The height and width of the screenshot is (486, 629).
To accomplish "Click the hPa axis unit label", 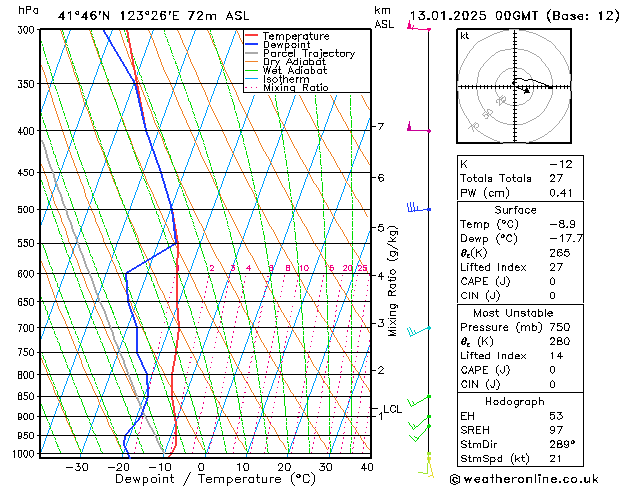I will [x=28, y=10].
